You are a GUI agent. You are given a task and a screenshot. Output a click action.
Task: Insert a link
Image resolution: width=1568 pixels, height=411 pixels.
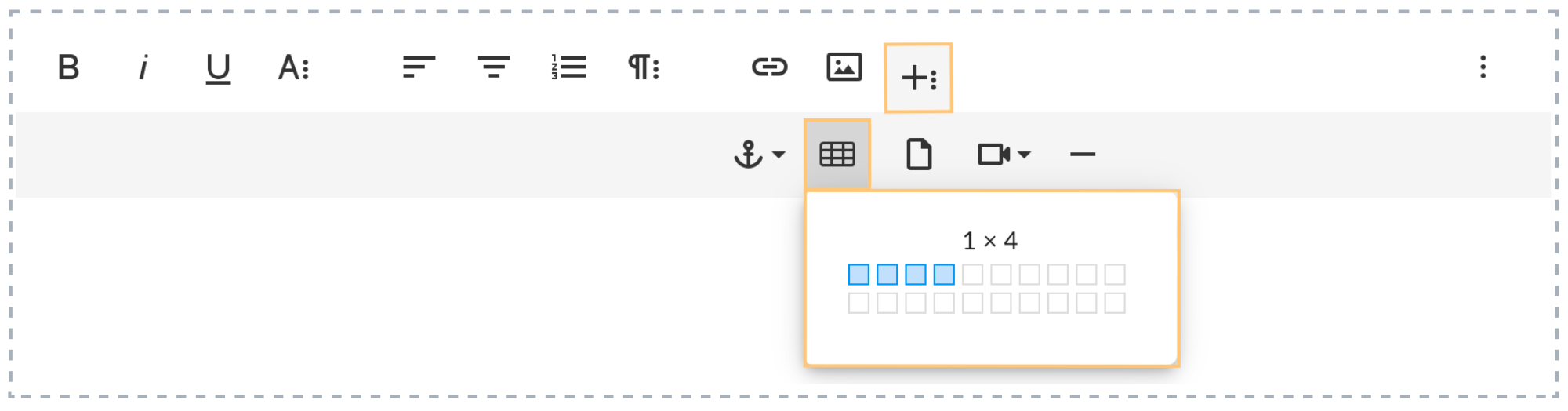[x=769, y=67]
